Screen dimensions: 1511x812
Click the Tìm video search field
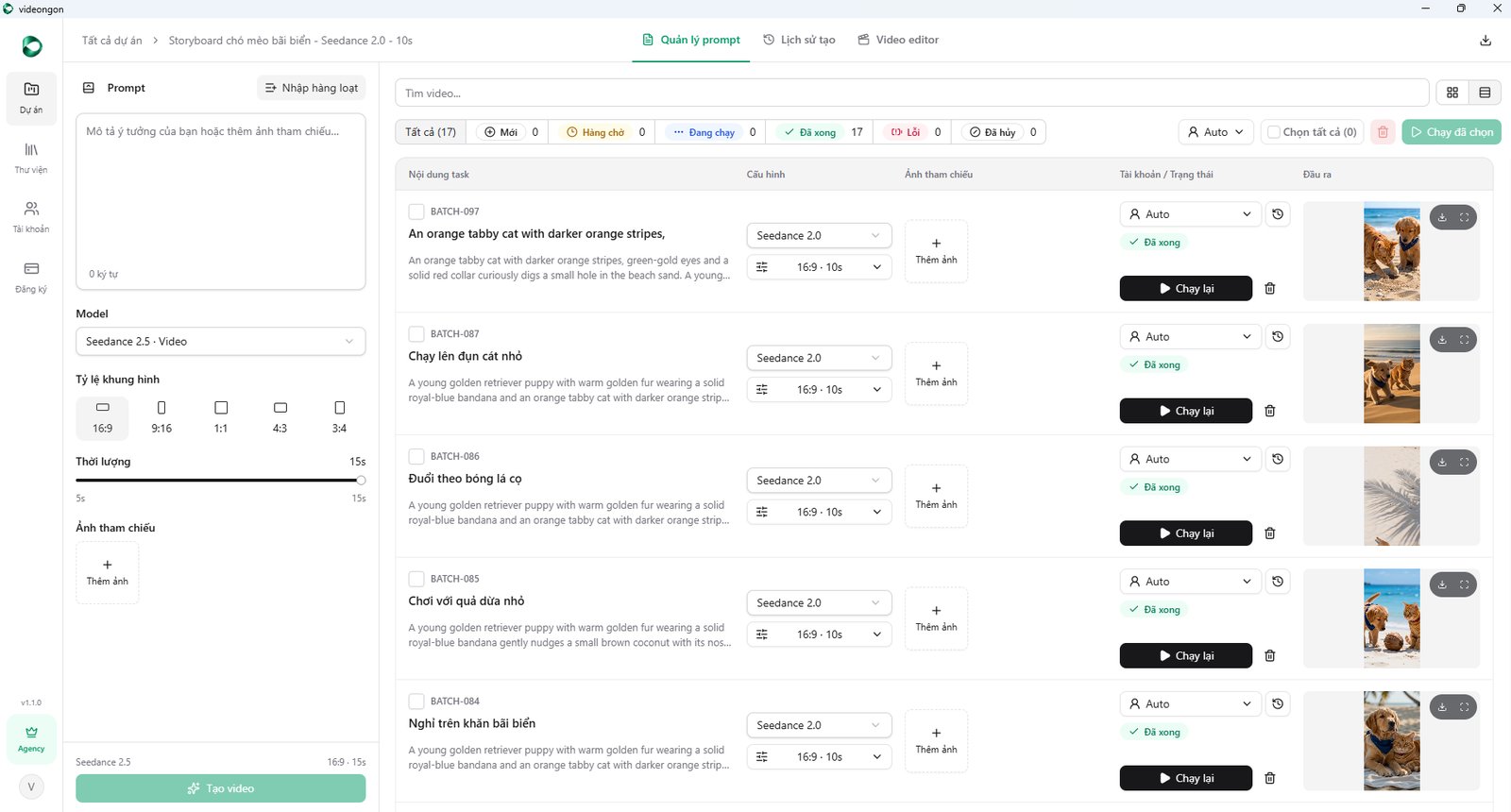tap(911, 93)
